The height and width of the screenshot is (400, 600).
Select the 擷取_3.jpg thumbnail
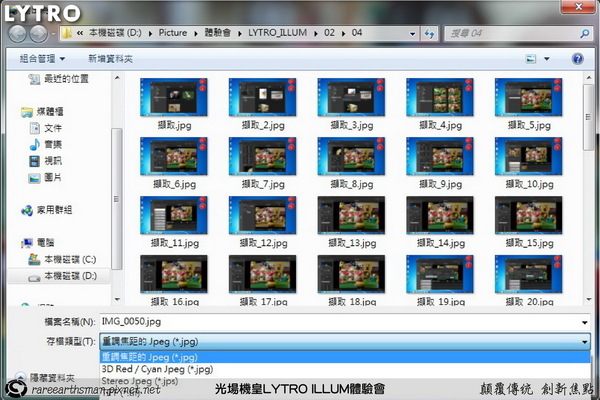point(350,105)
